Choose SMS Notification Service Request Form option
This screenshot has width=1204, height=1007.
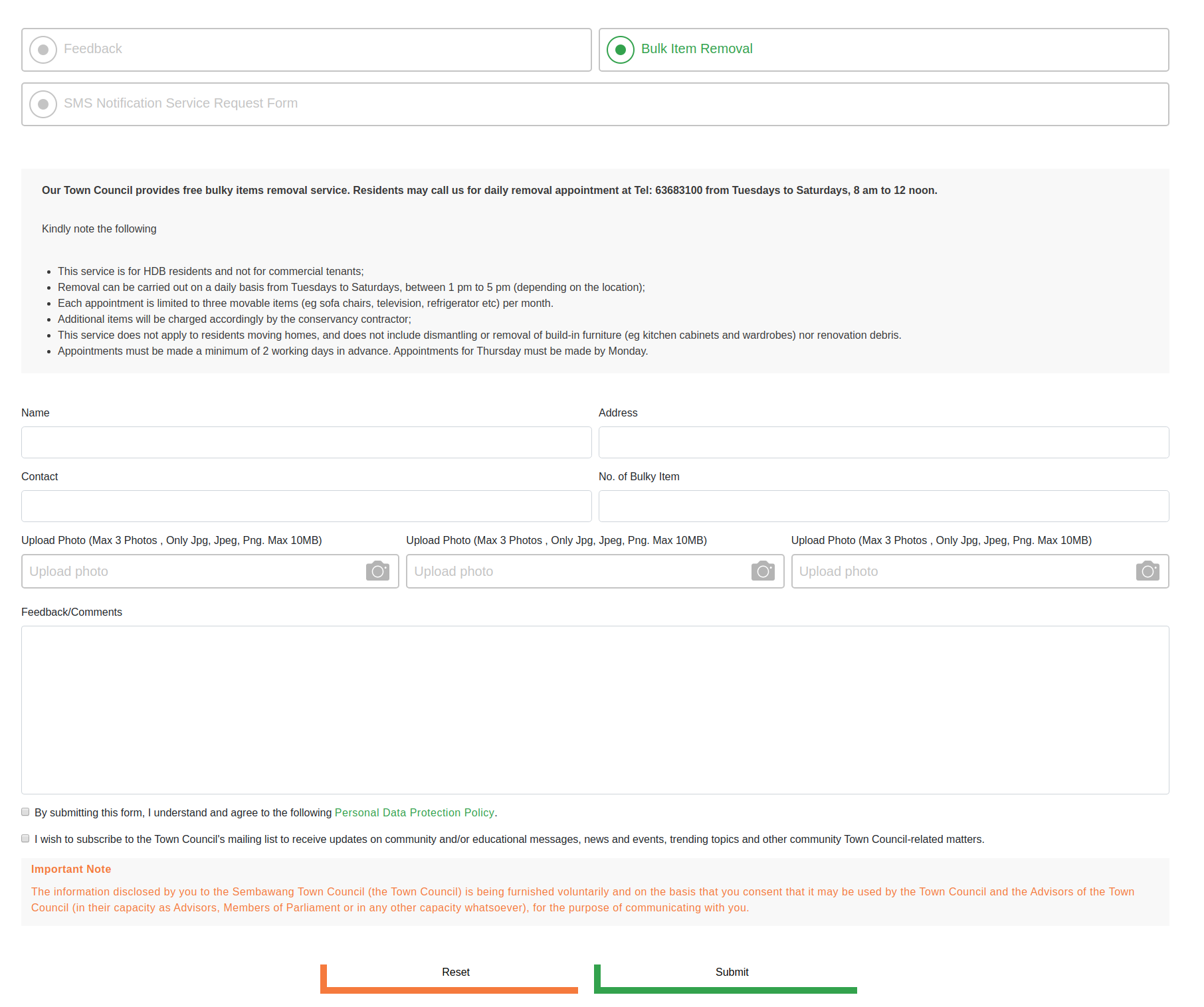tap(44, 104)
